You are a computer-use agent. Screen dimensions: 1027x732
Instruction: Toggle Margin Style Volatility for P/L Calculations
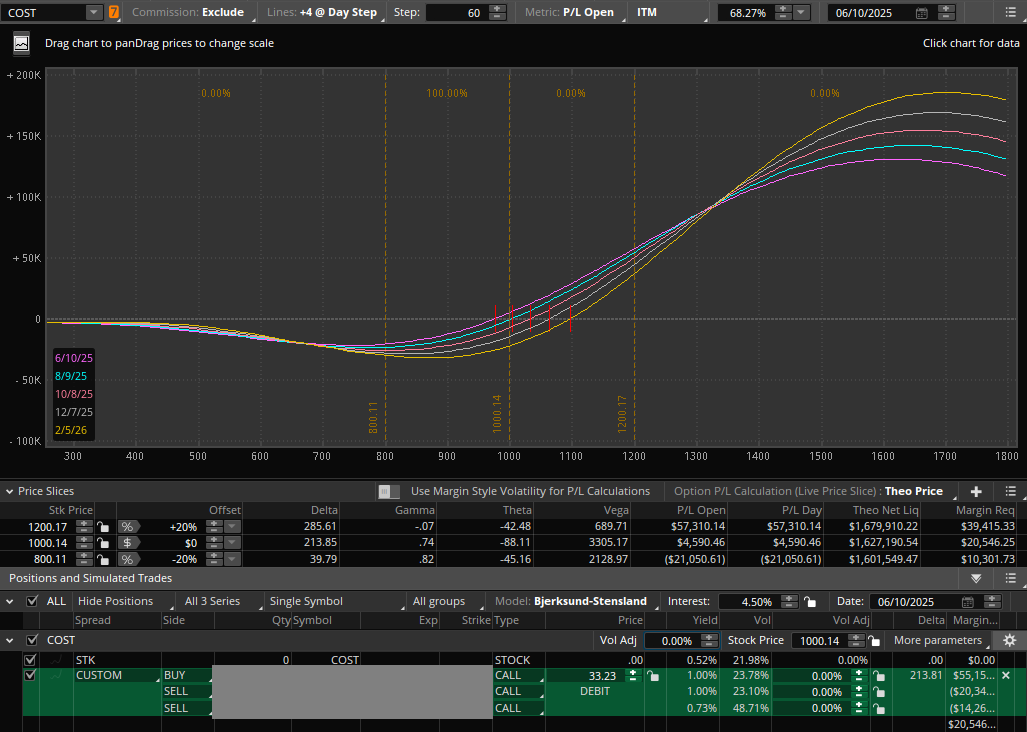pos(388,491)
